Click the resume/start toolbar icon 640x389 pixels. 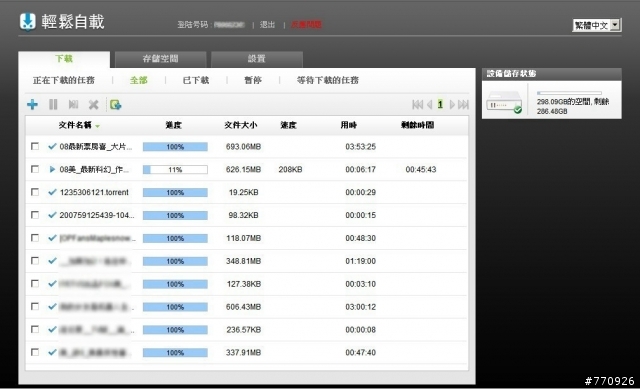(73, 104)
